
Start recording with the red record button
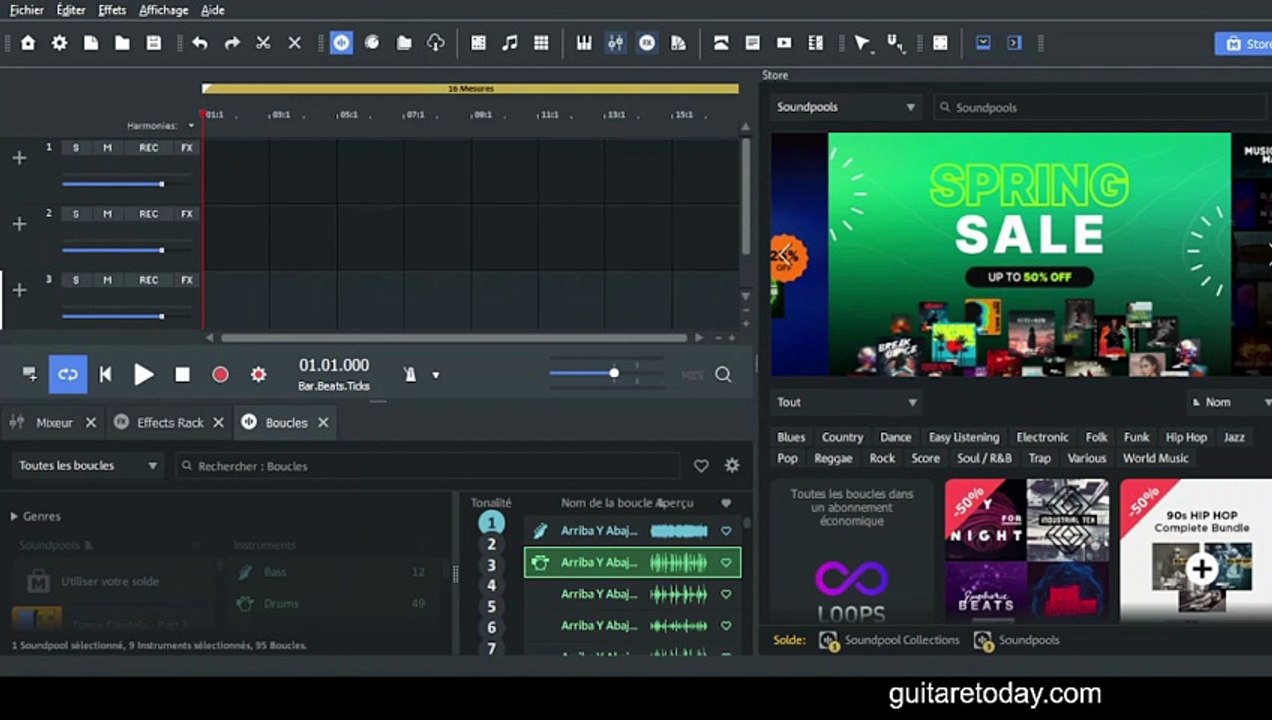(220, 374)
